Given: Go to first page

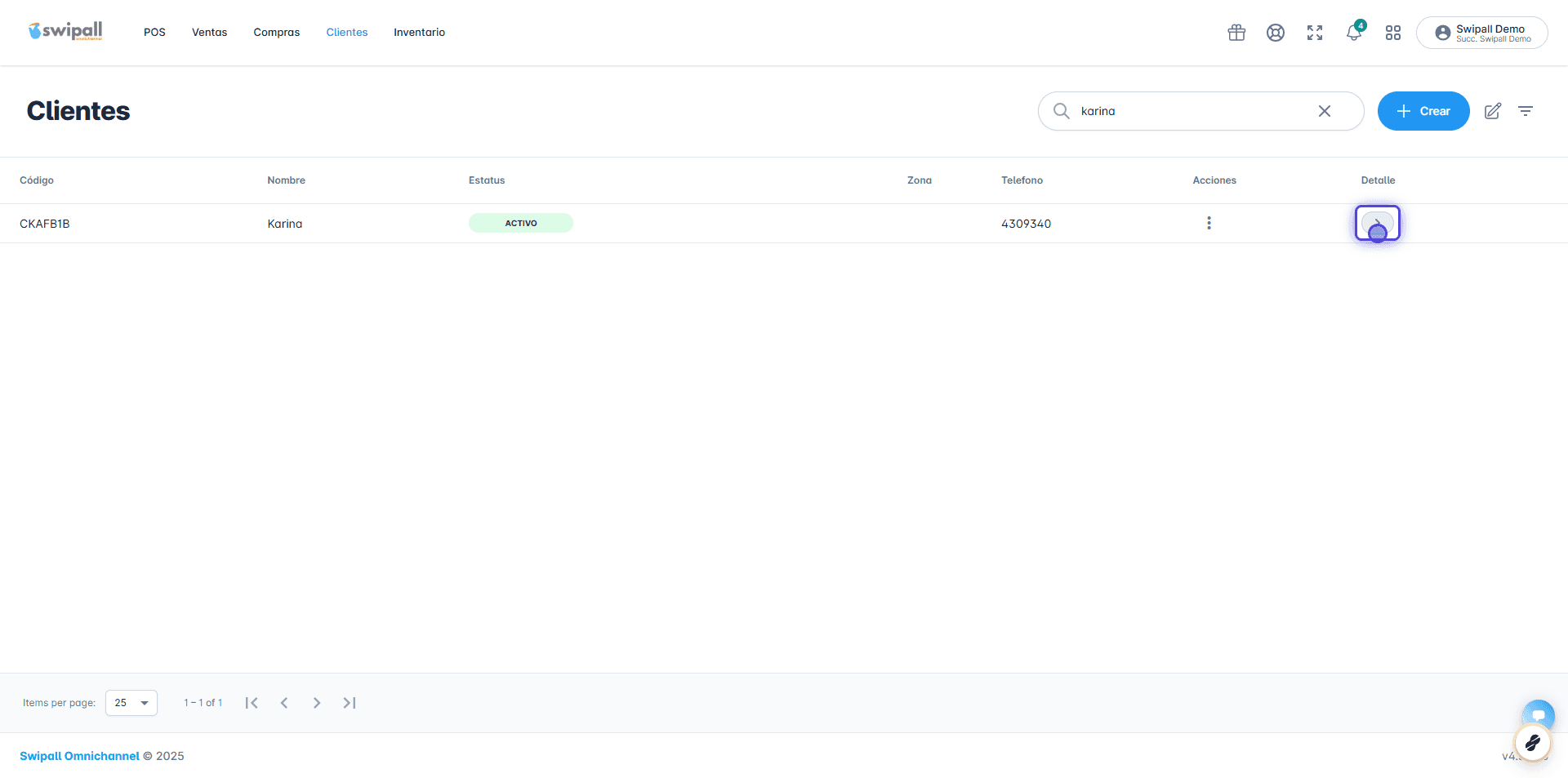Looking at the screenshot, I should click(252, 703).
